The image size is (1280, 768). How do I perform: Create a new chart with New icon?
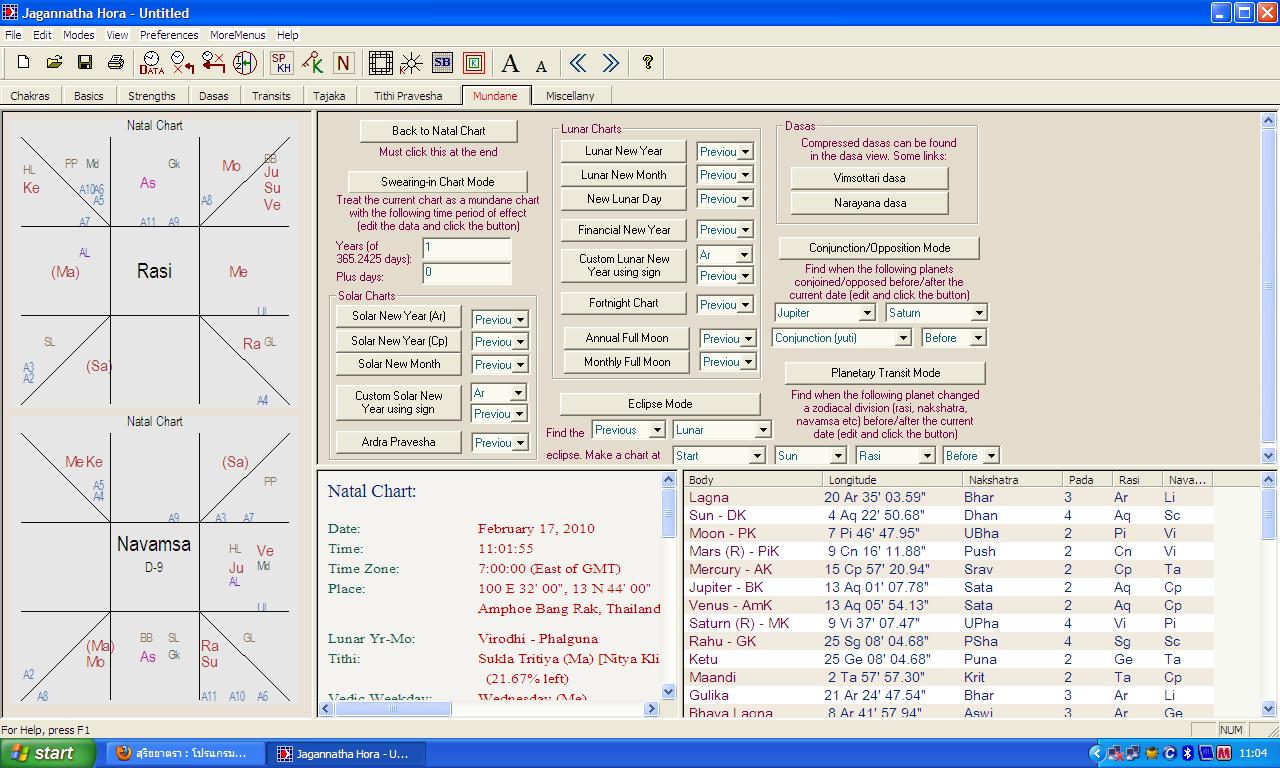24,63
